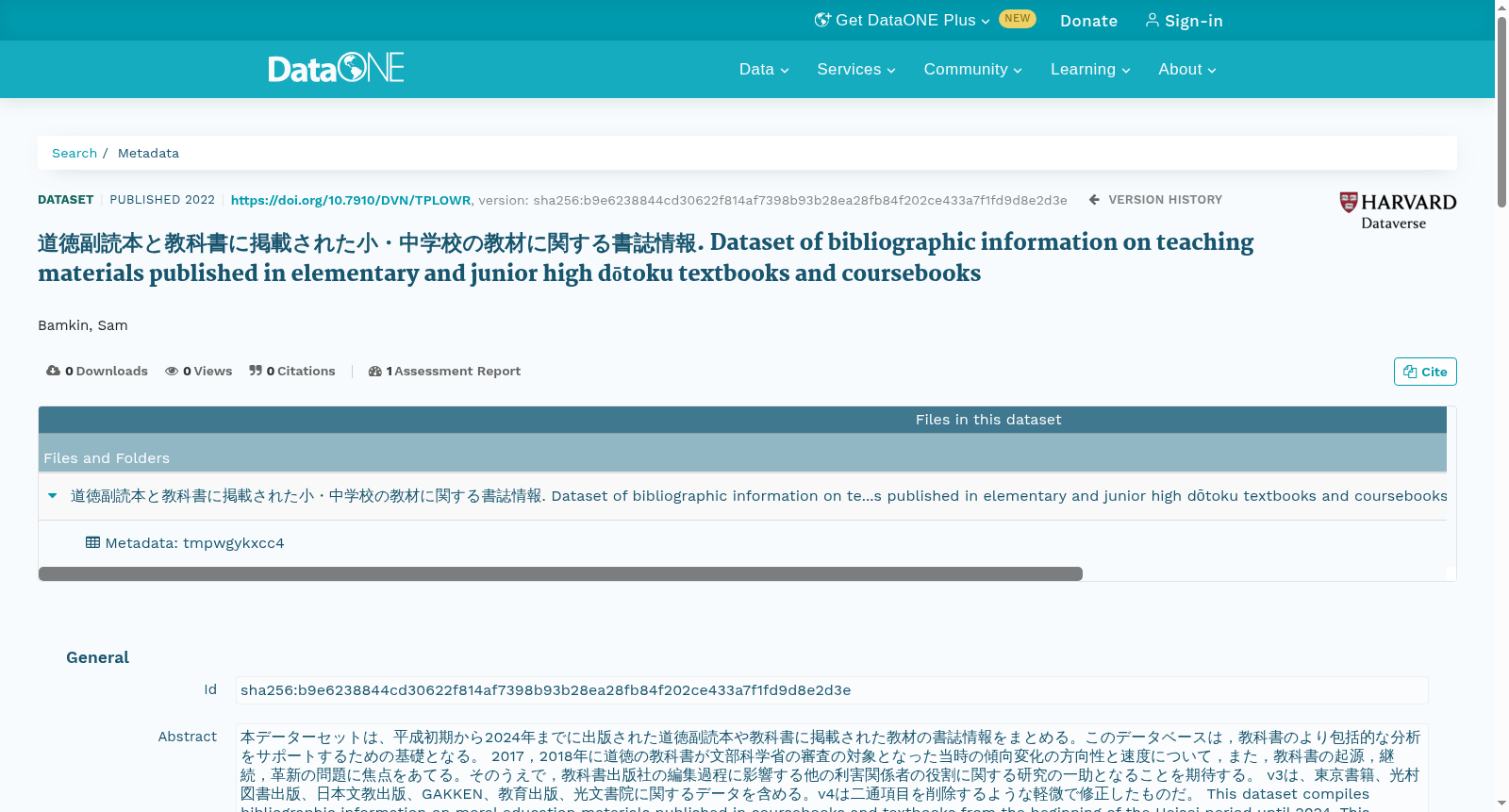Click the Id value field
The width and height of the screenshot is (1509, 812).
tap(832, 690)
